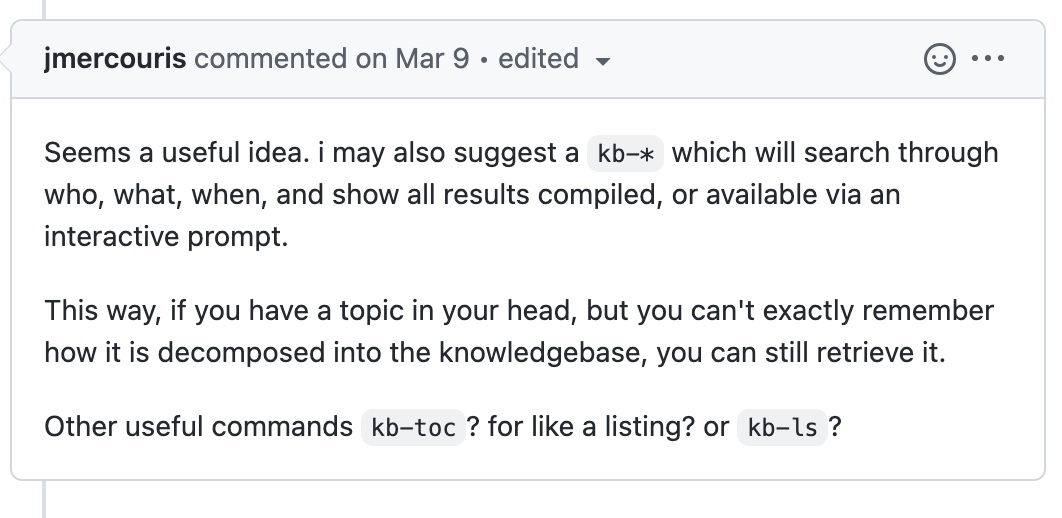Visit the jmercouris profile link
This screenshot has width=1062, height=518.
click(x=115, y=59)
